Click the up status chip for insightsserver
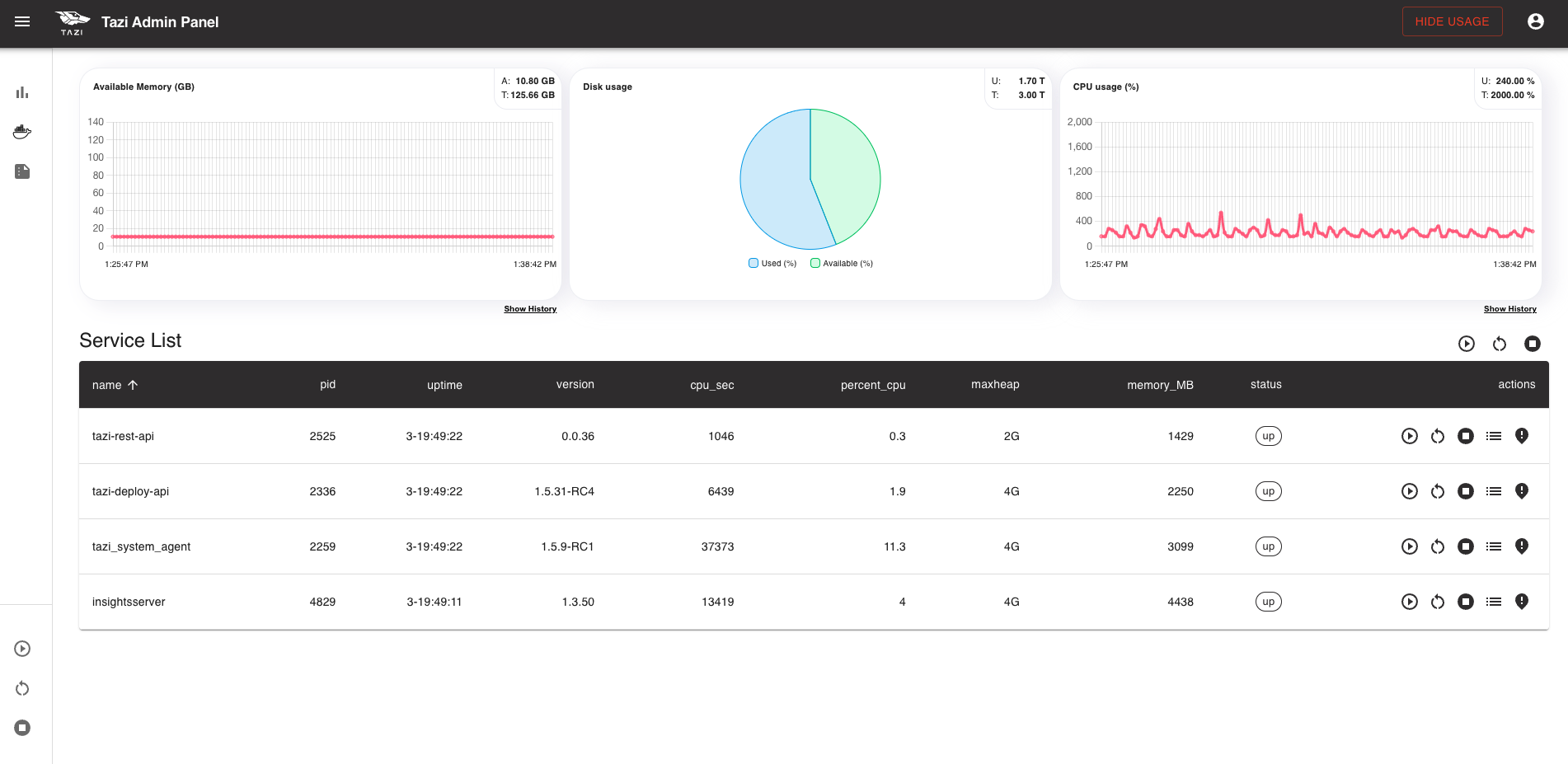 click(x=1268, y=602)
